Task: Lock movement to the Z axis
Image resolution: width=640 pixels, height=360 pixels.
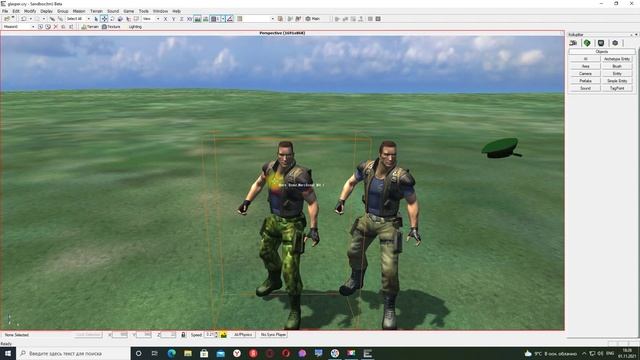Action: click(181, 19)
